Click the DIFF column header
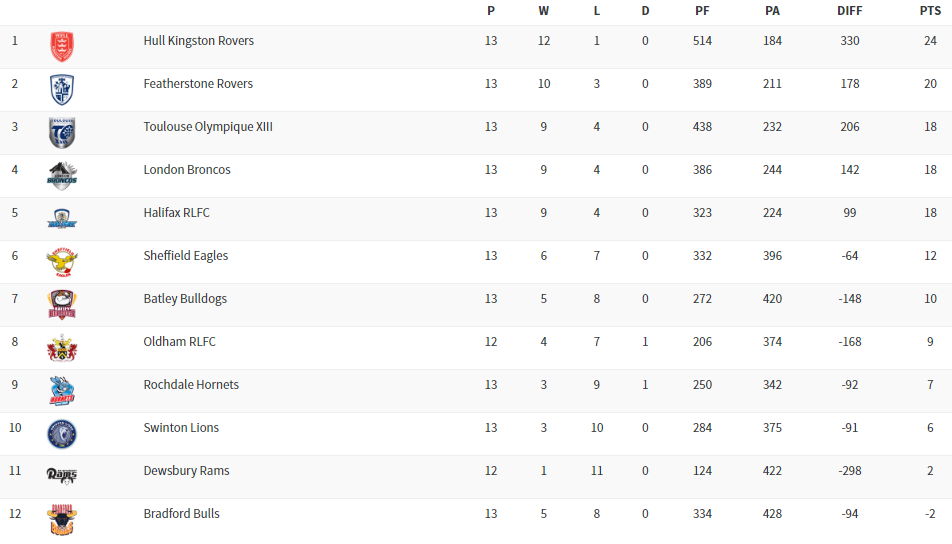 (x=850, y=11)
